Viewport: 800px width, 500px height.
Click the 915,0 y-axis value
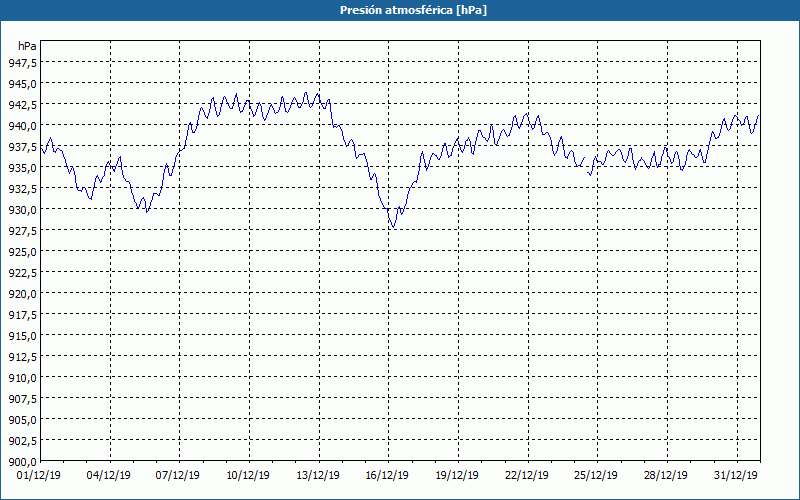[22, 336]
